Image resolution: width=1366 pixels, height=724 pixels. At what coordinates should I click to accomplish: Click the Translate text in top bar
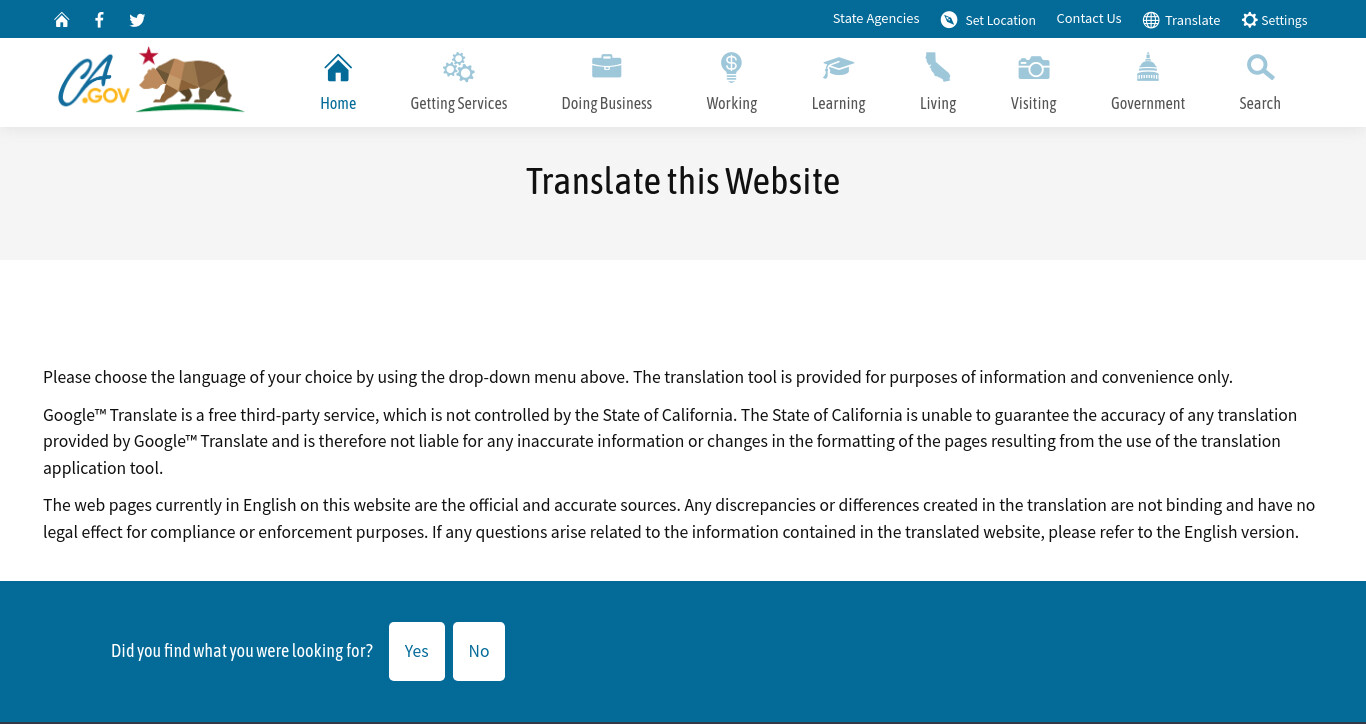(x=1192, y=20)
